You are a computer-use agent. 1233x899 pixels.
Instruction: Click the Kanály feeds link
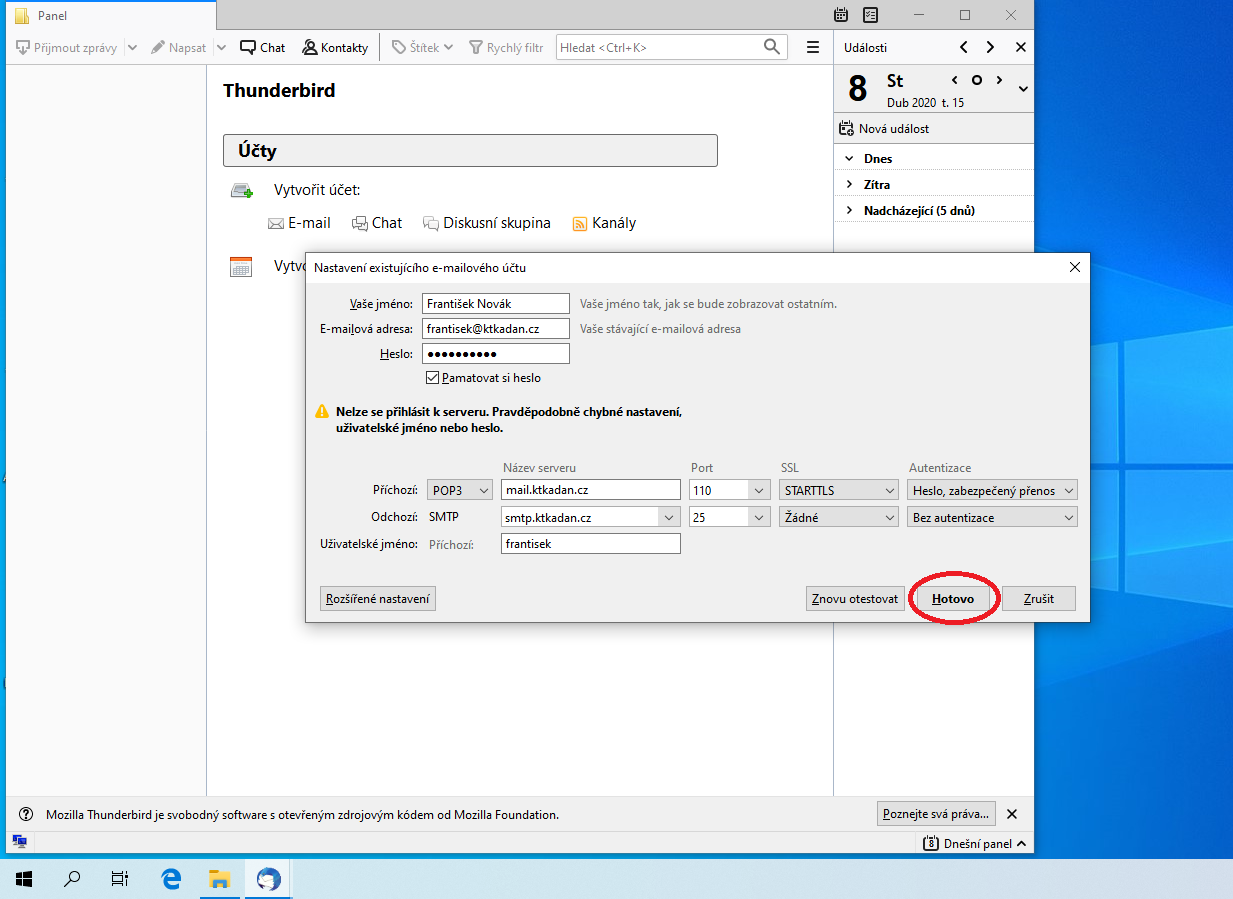(x=604, y=223)
